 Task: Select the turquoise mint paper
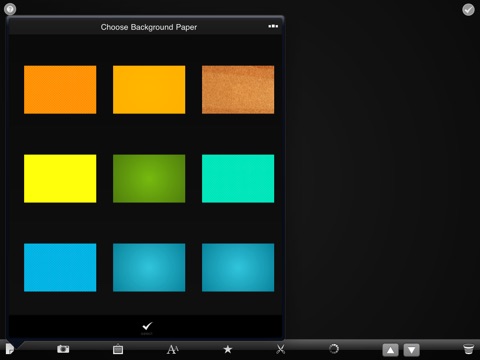click(x=238, y=178)
